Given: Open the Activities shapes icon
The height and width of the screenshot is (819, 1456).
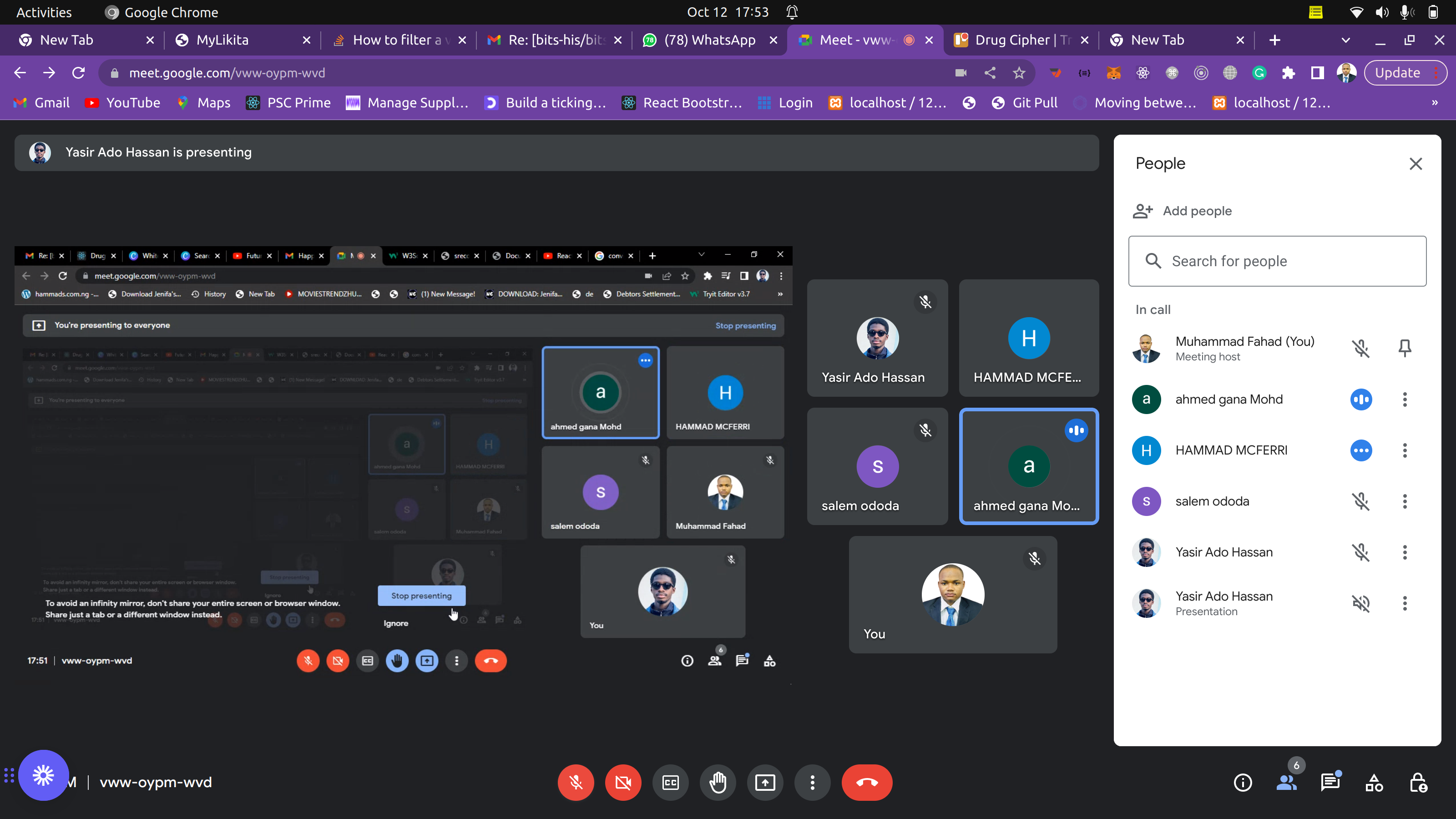Looking at the screenshot, I should (x=1374, y=782).
